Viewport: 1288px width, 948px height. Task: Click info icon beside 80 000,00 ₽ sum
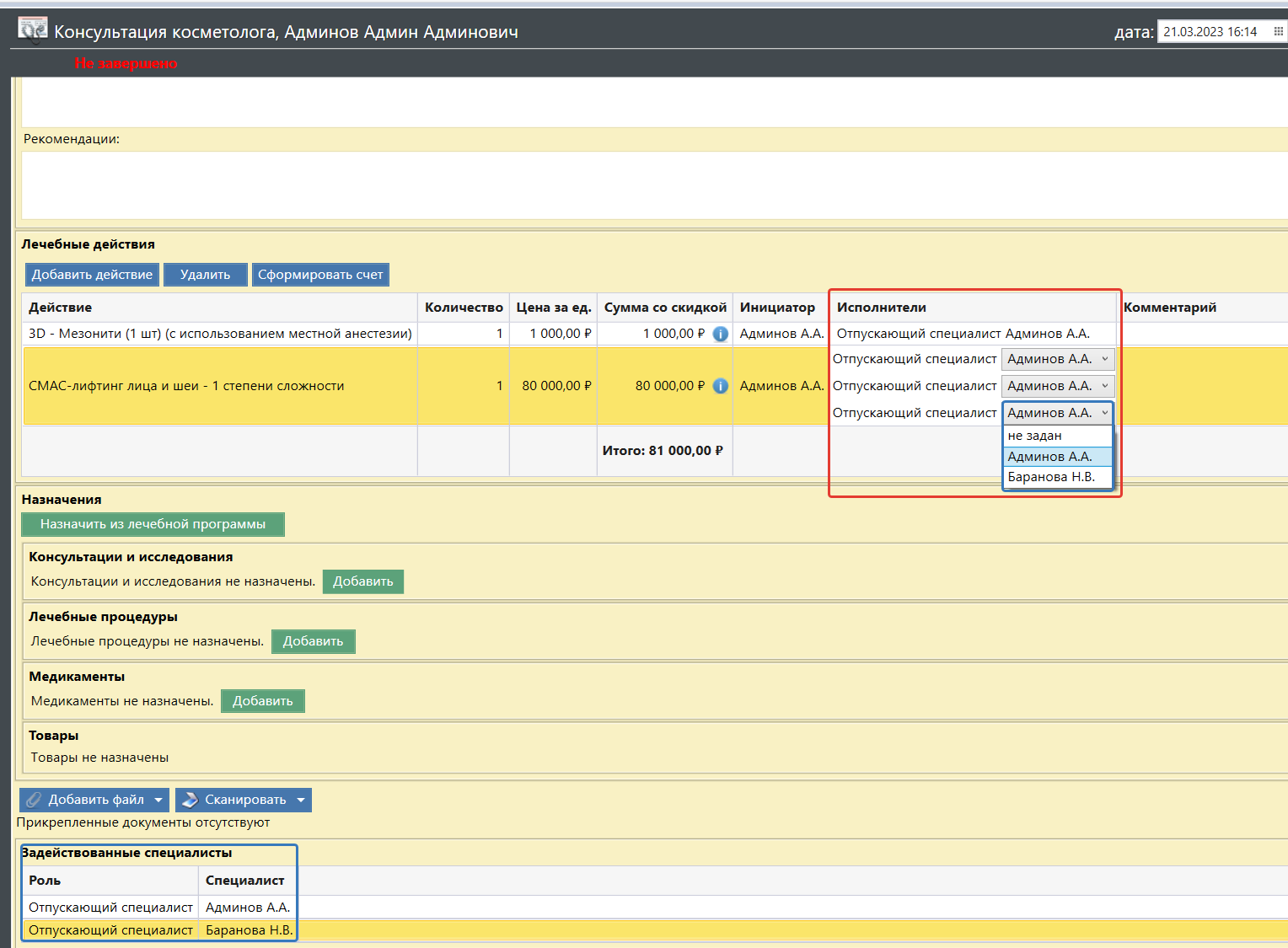pyautogui.click(x=721, y=386)
